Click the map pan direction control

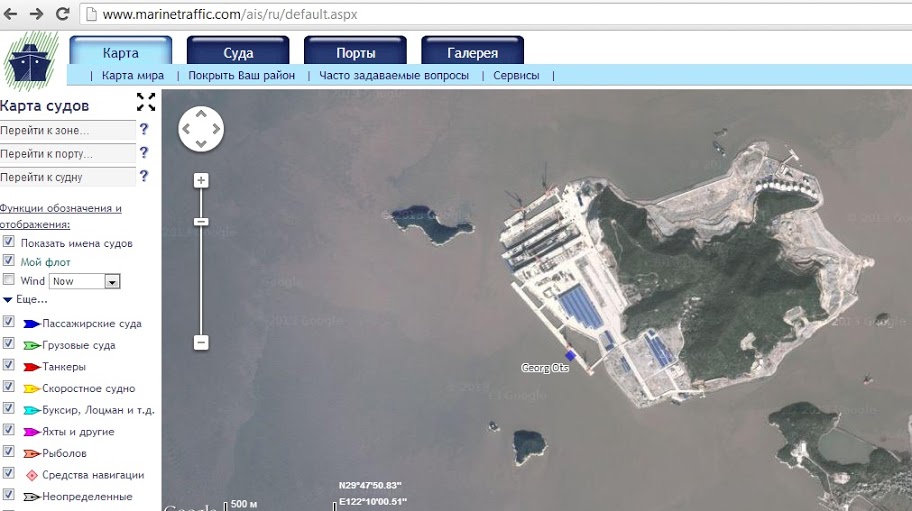(x=201, y=129)
